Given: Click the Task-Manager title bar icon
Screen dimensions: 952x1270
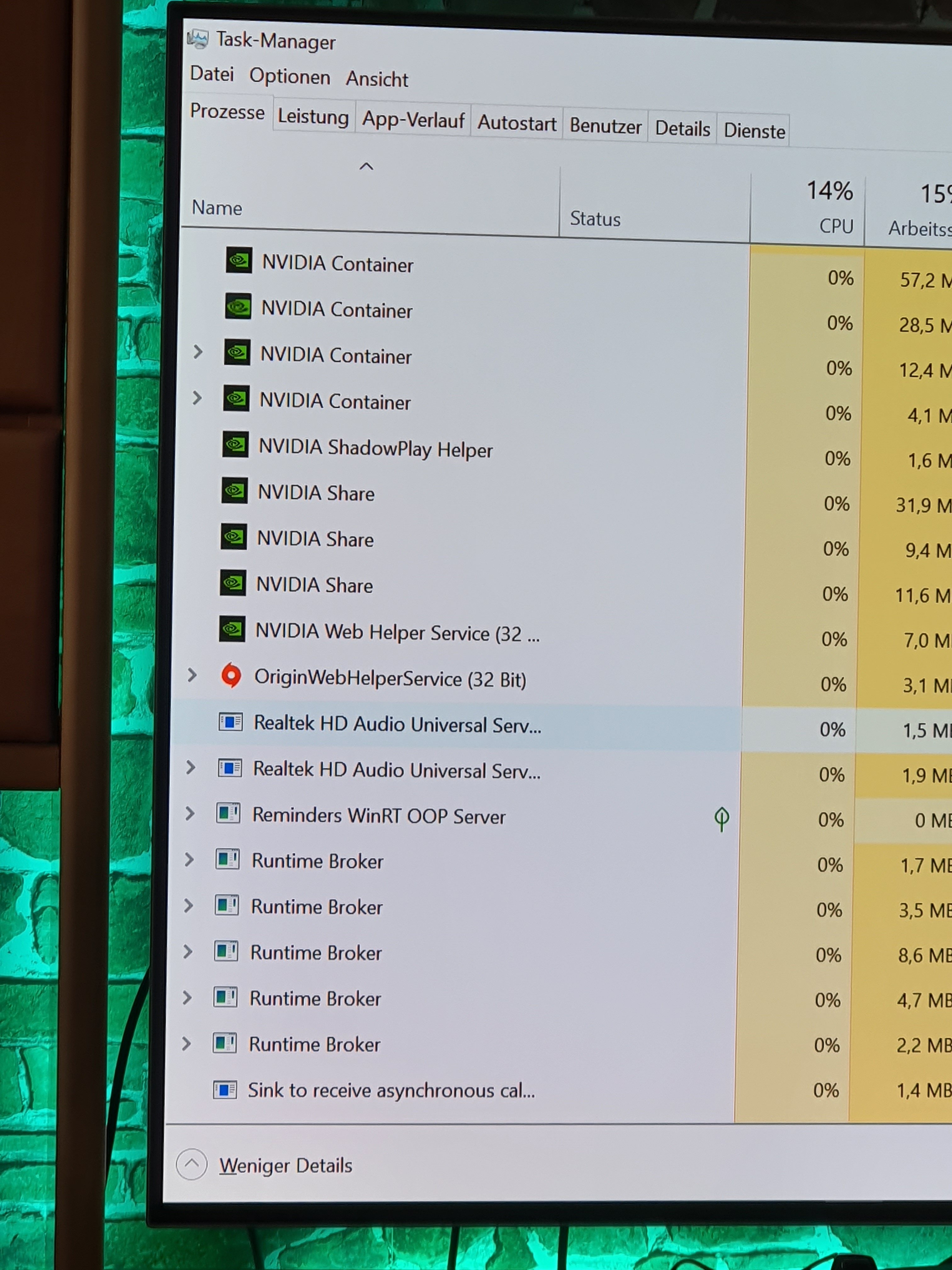Looking at the screenshot, I should 198,38.
